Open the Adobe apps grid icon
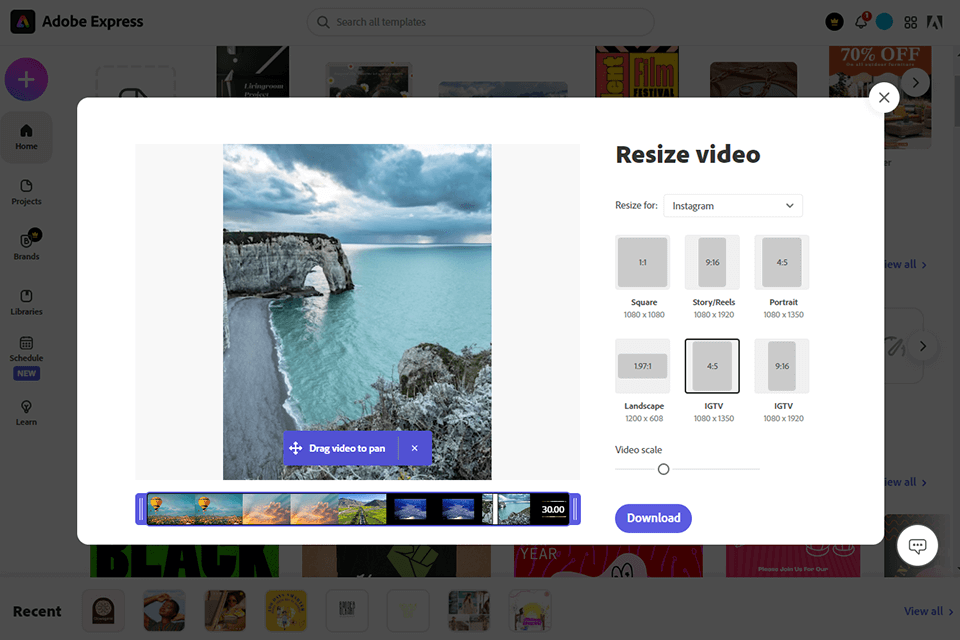 (x=911, y=21)
